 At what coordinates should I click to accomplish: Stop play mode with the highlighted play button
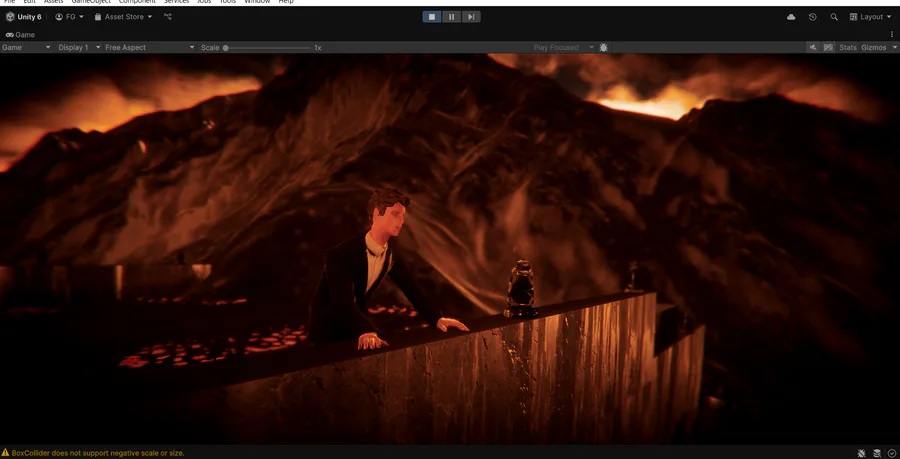[x=432, y=17]
